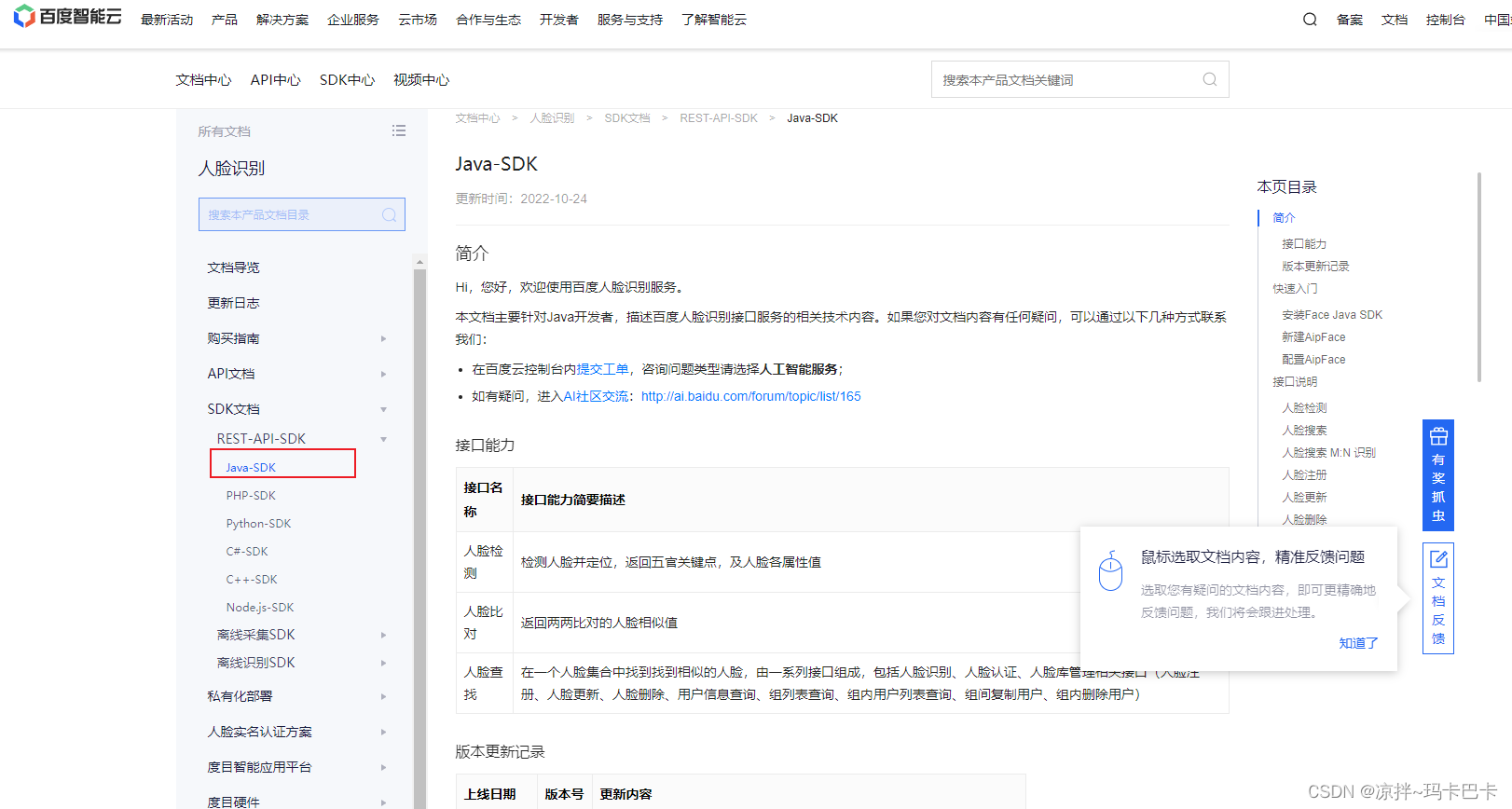Jump to 人脸注册 in contents
The height and width of the screenshot is (809, 1512).
1304,475
